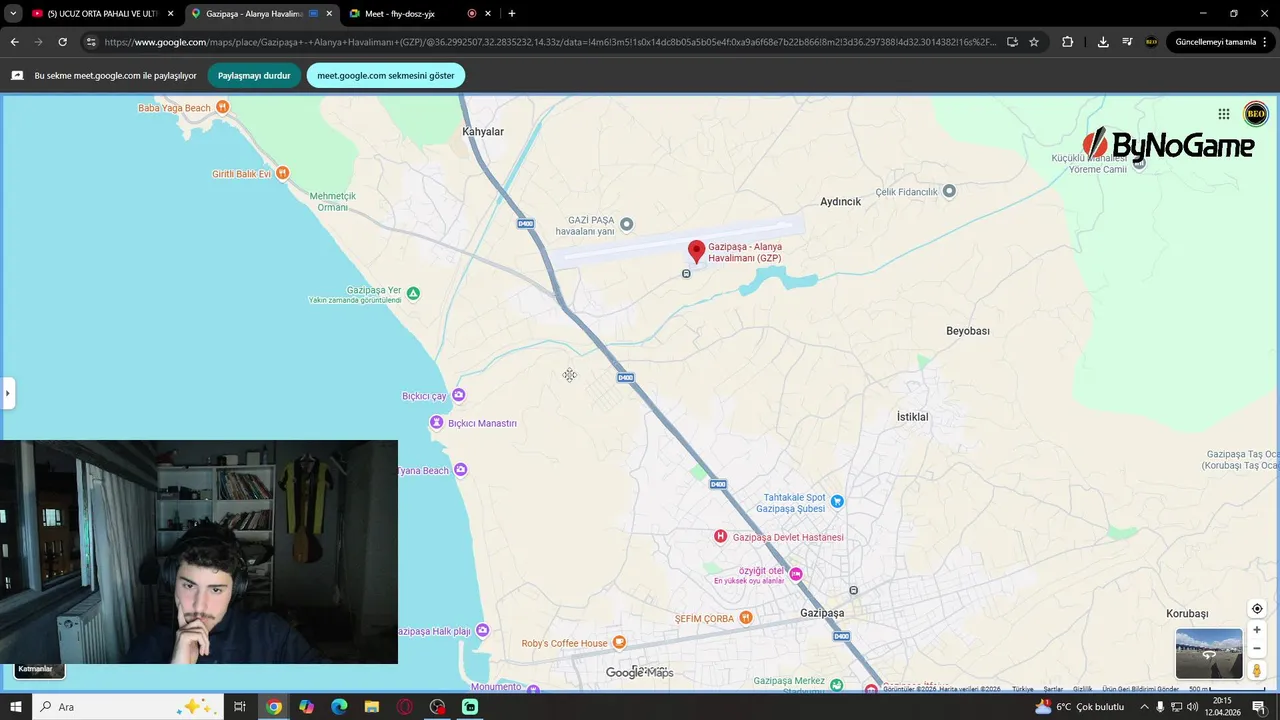
Task: Open a new browser tab
Action: (512, 14)
